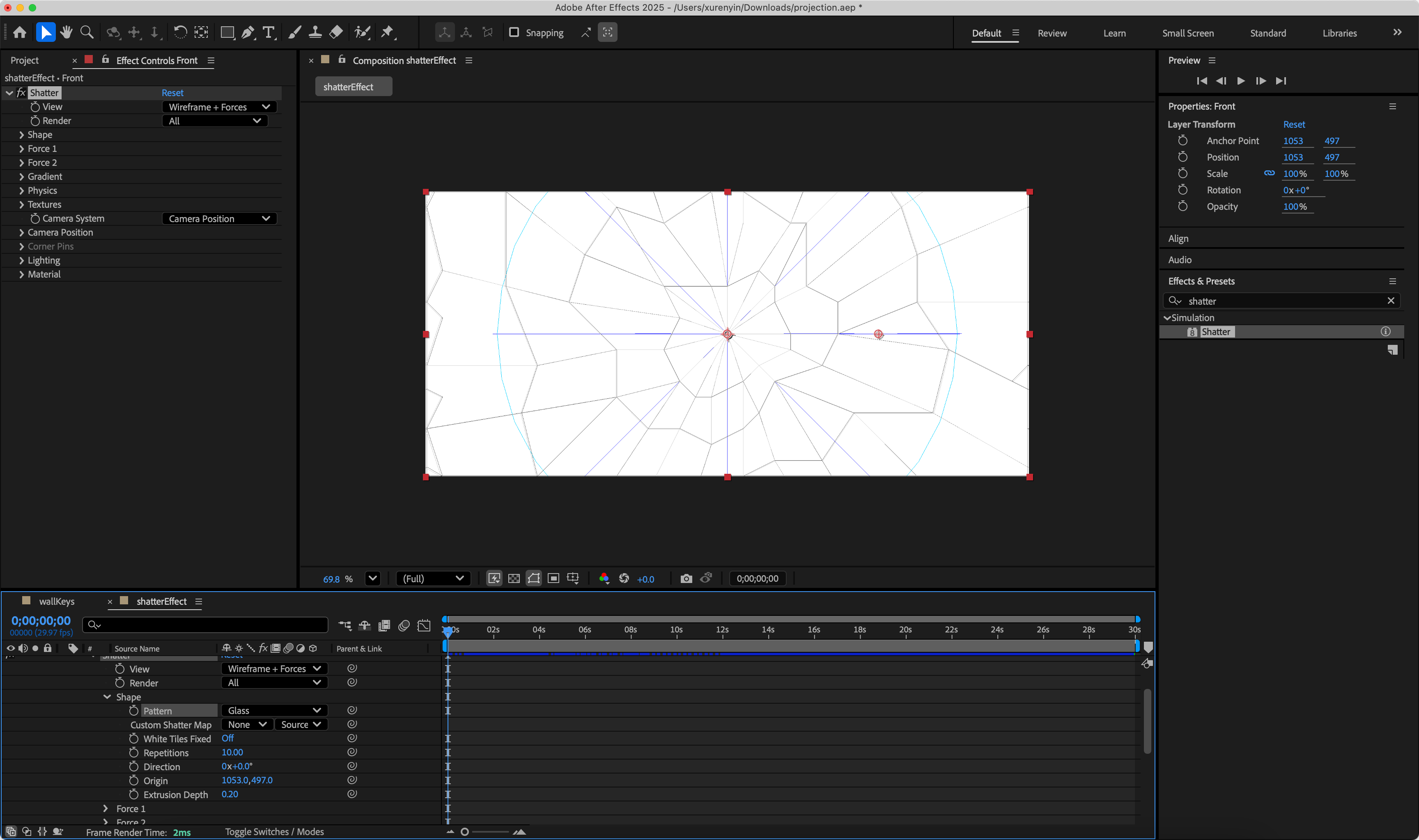
Task: Click the timeline zoom slider
Action: coord(465,831)
